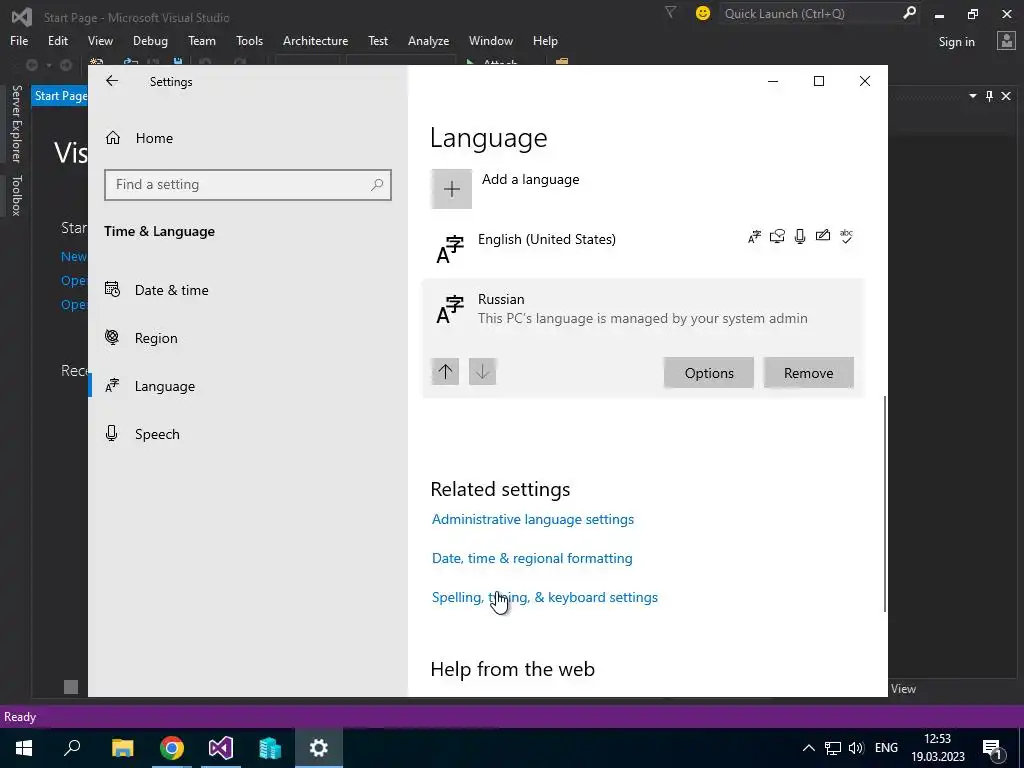
Task: Click the feedback smiley icon
Action: pos(703,13)
